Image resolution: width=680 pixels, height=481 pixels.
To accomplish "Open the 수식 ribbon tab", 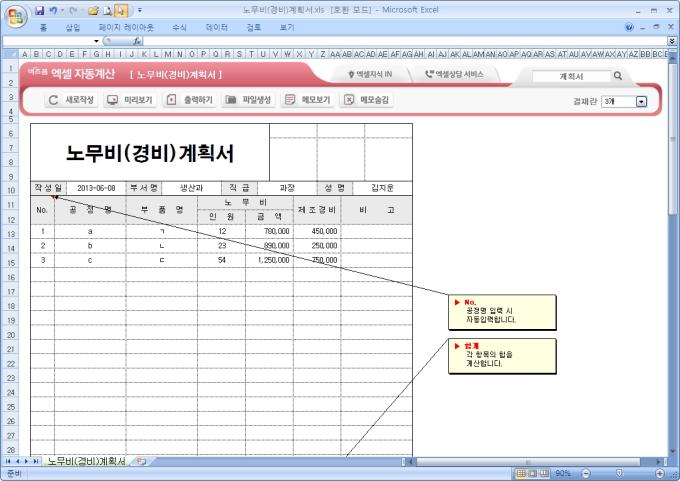I will tap(179, 27).
